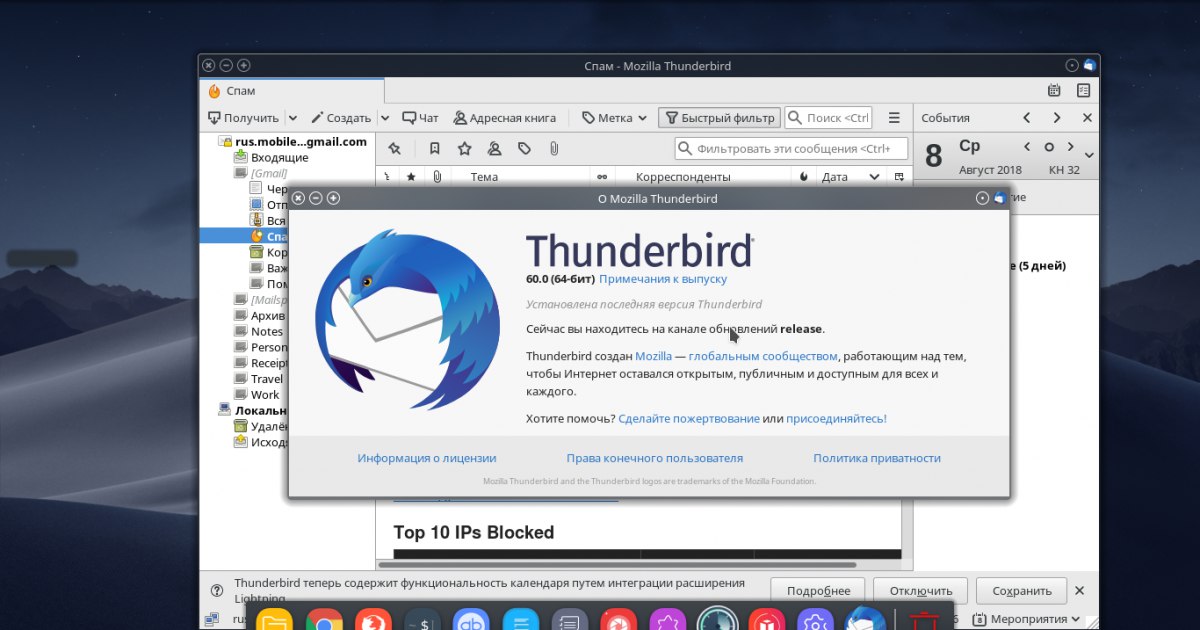Go to previous day in mini calendar
This screenshot has width=1200, height=630.
[x=1029, y=146]
